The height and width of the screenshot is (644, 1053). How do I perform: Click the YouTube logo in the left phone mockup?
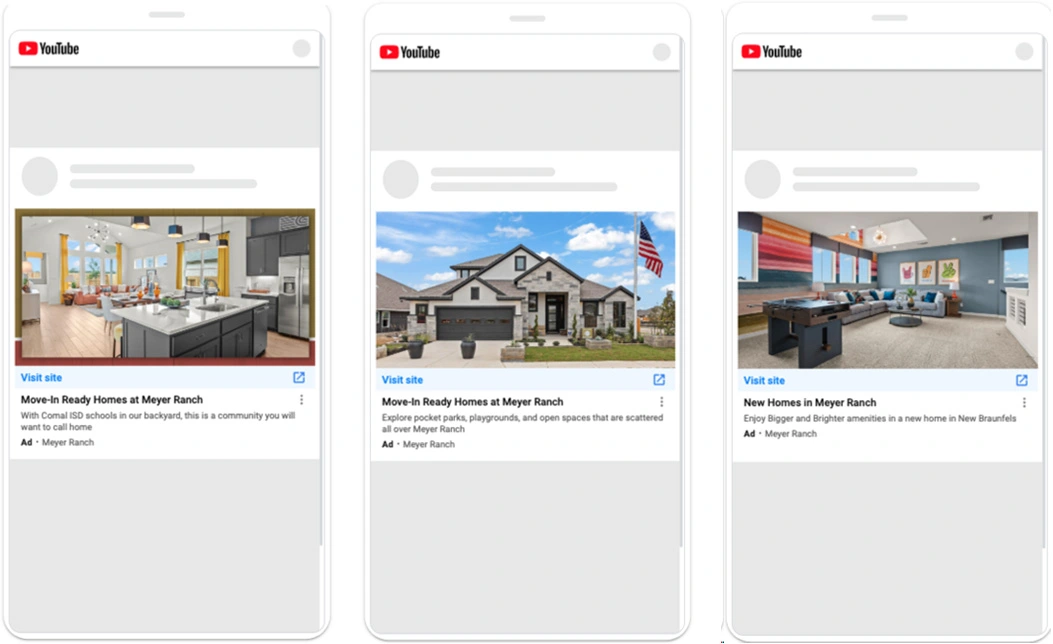click(x=48, y=48)
